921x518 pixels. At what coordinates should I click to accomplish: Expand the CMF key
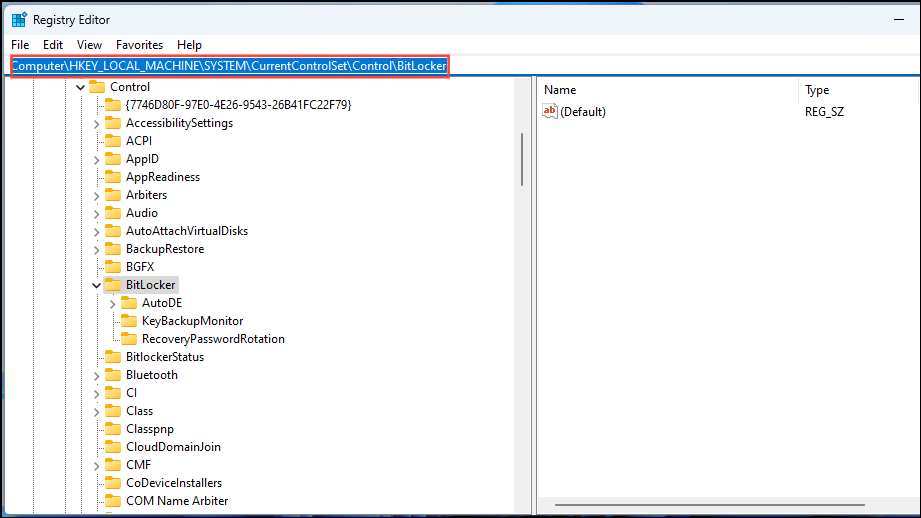(96, 466)
